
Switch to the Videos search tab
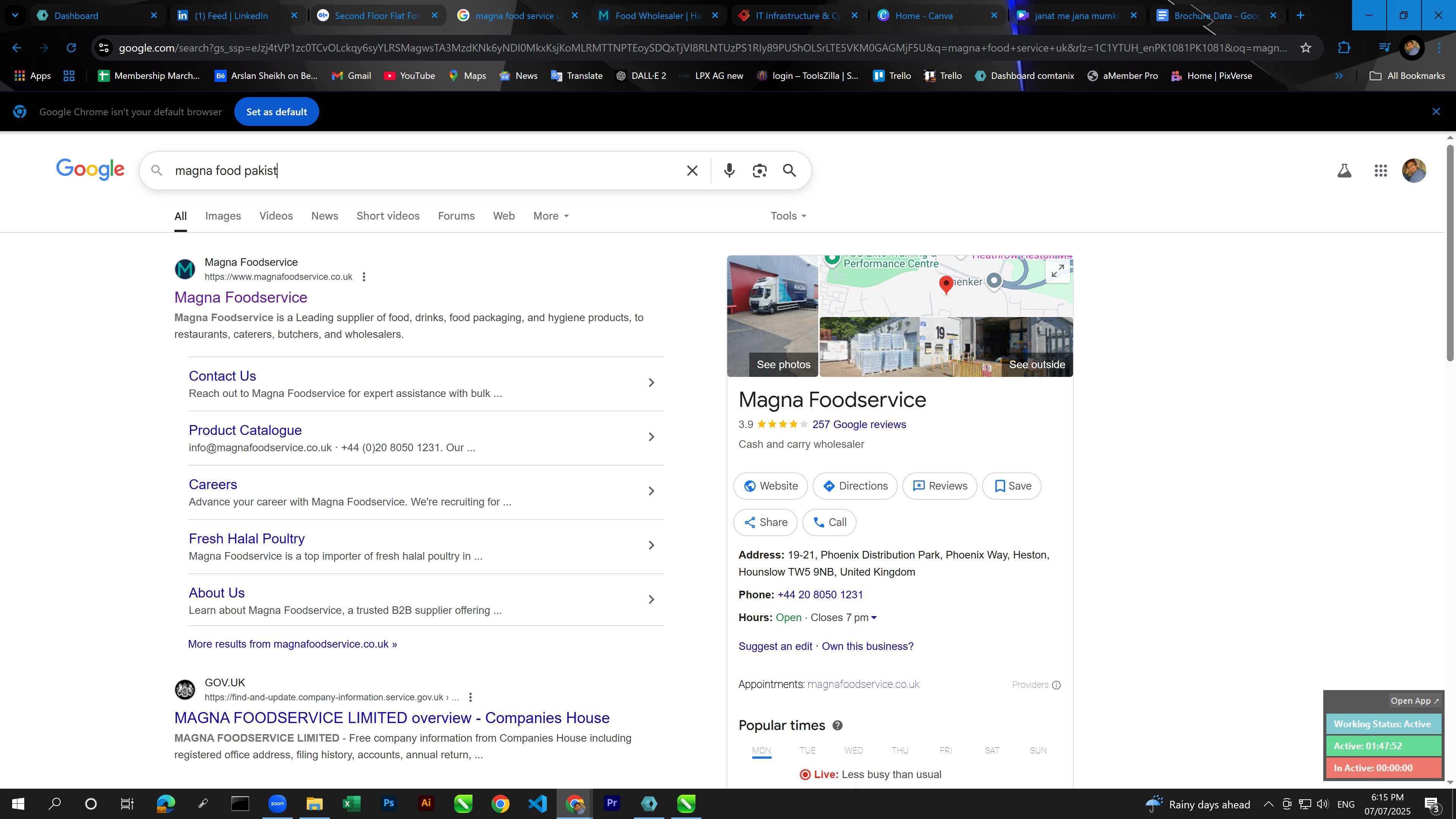coord(276,216)
